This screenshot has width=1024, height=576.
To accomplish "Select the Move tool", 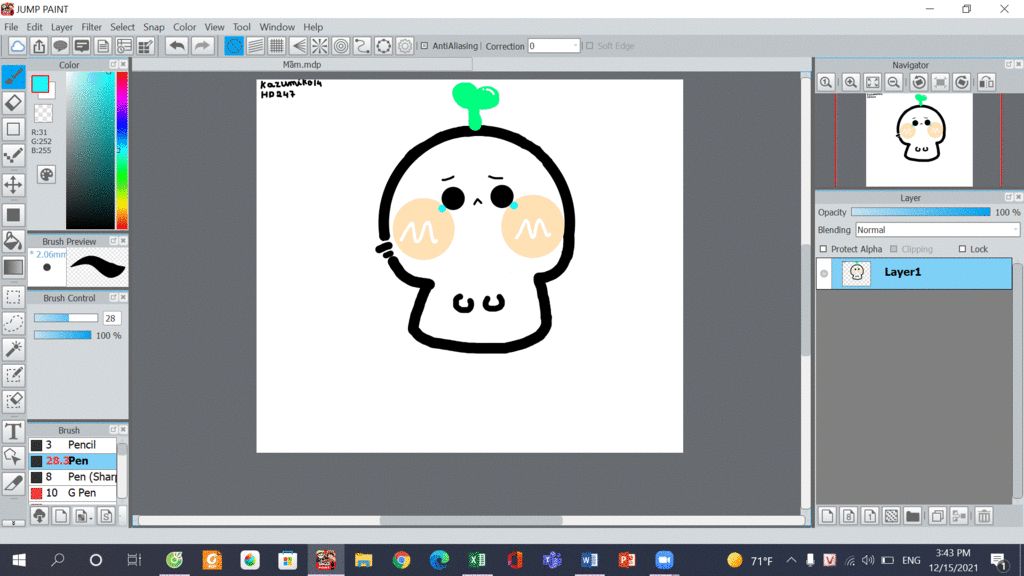I will click(x=13, y=185).
